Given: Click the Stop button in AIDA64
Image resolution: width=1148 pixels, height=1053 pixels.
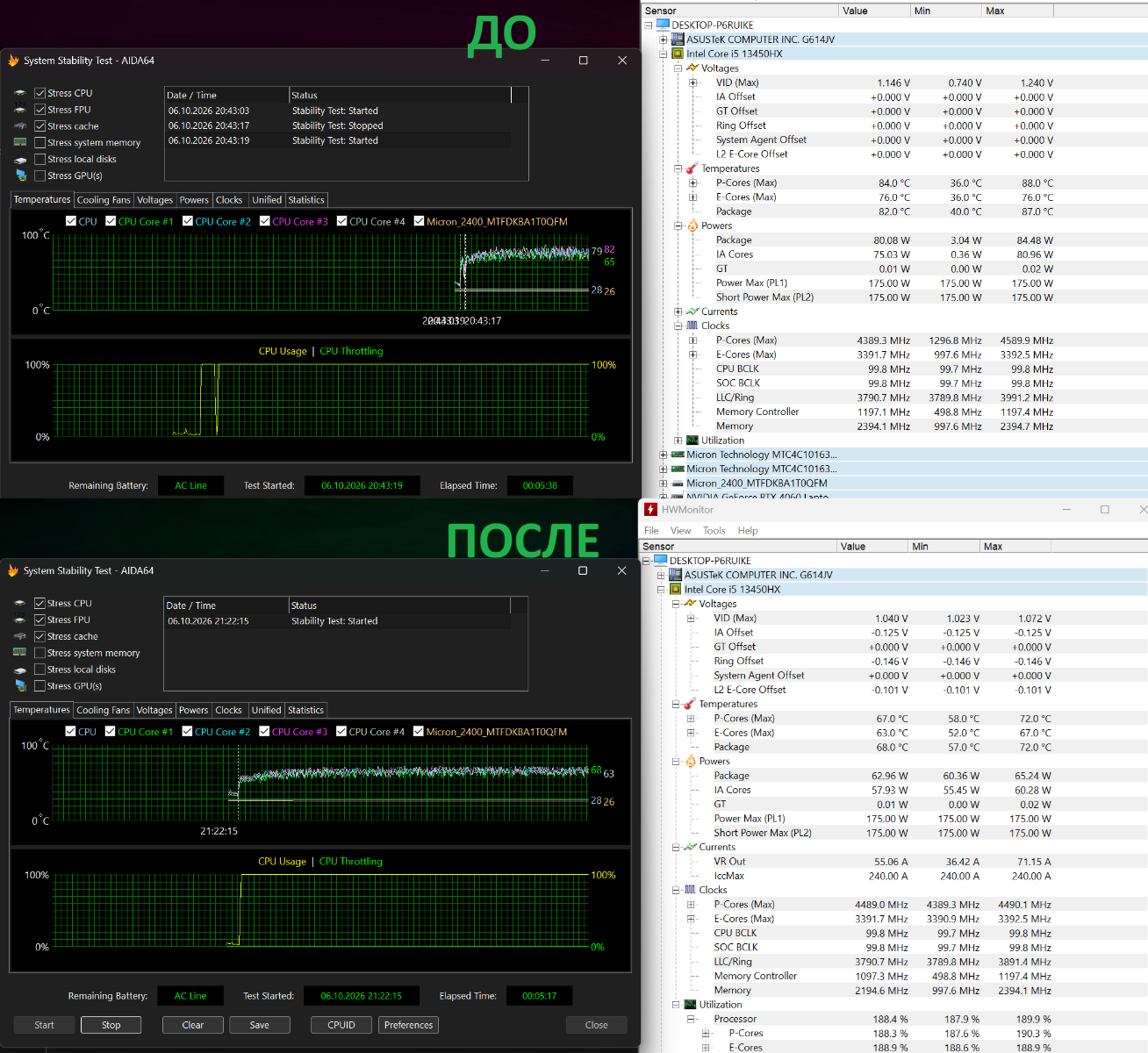Looking at the screenshot, I should 111,1025.
